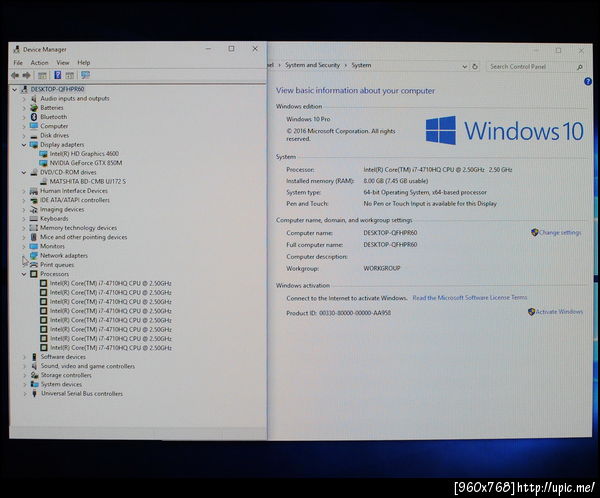Select the Software devices icon

tap(34, 357)
